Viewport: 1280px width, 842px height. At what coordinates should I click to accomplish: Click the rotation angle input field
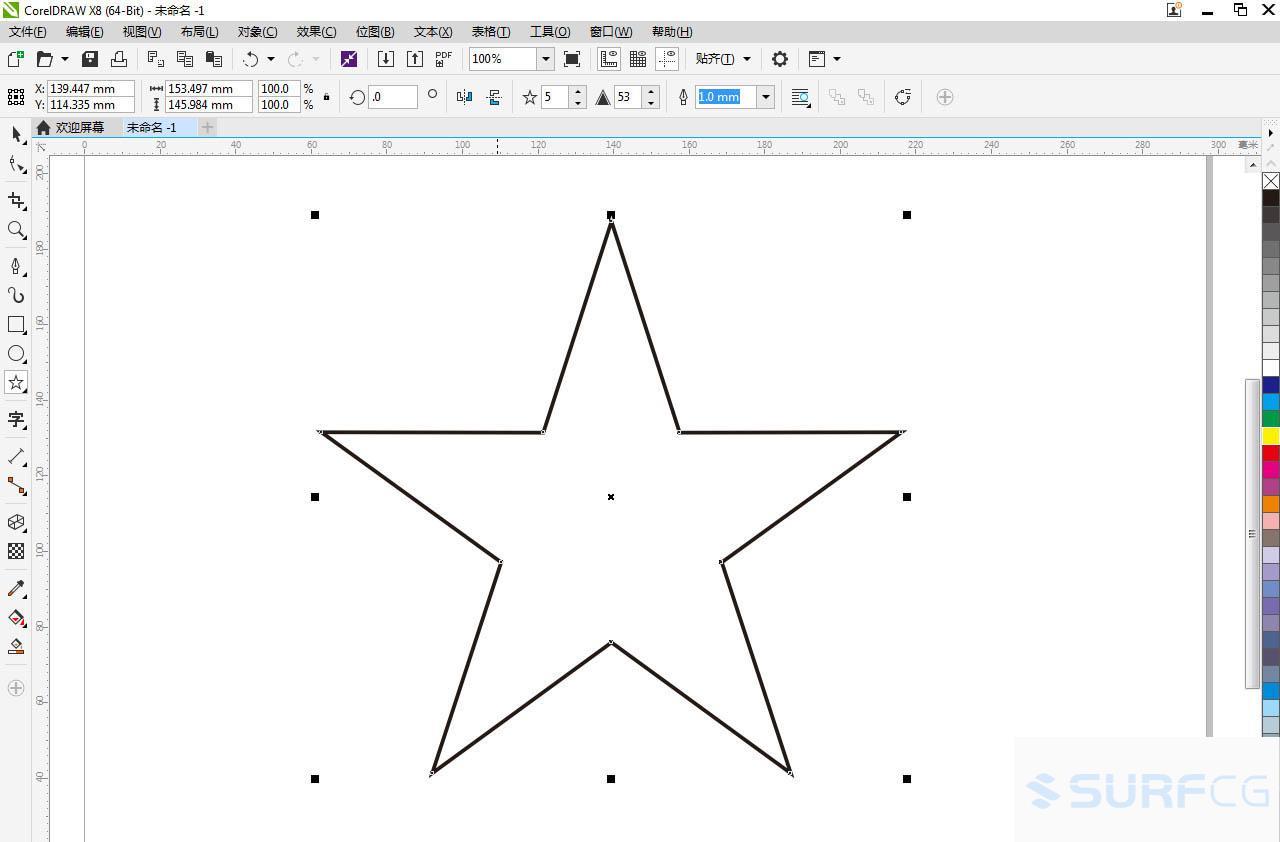(393, 97)
